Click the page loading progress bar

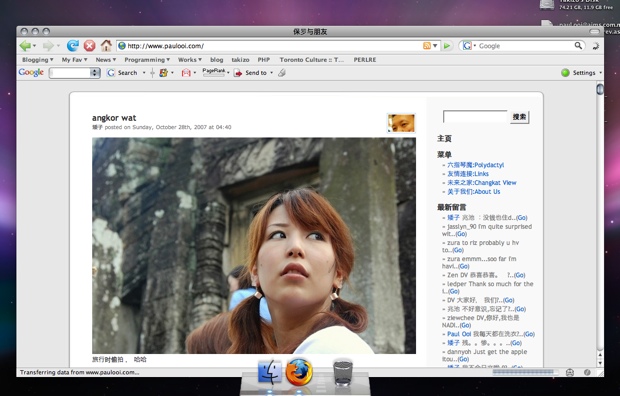point(525,372)
